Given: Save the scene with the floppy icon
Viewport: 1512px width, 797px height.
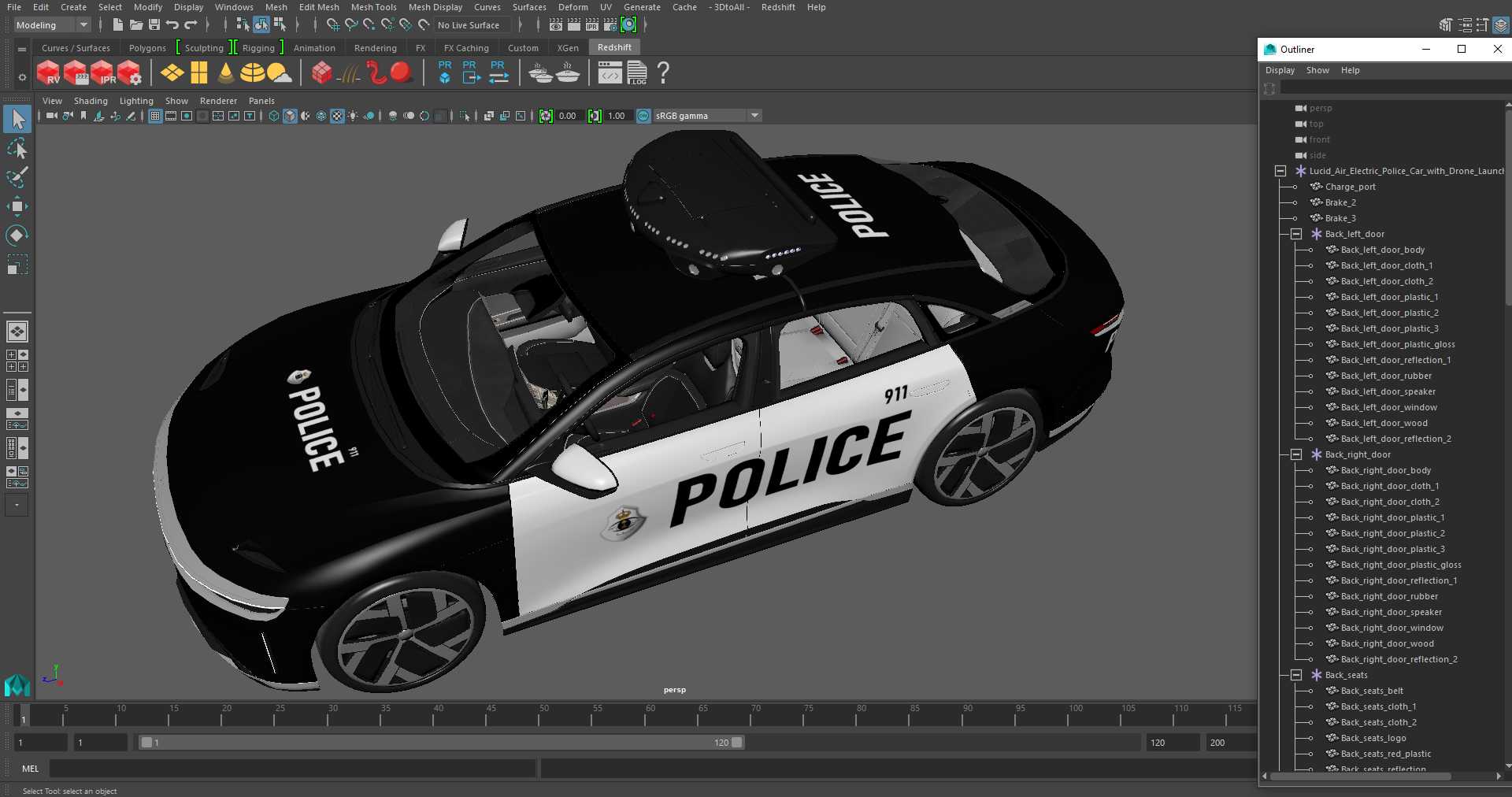Looking at the screenshot, I should coord(154,24).
